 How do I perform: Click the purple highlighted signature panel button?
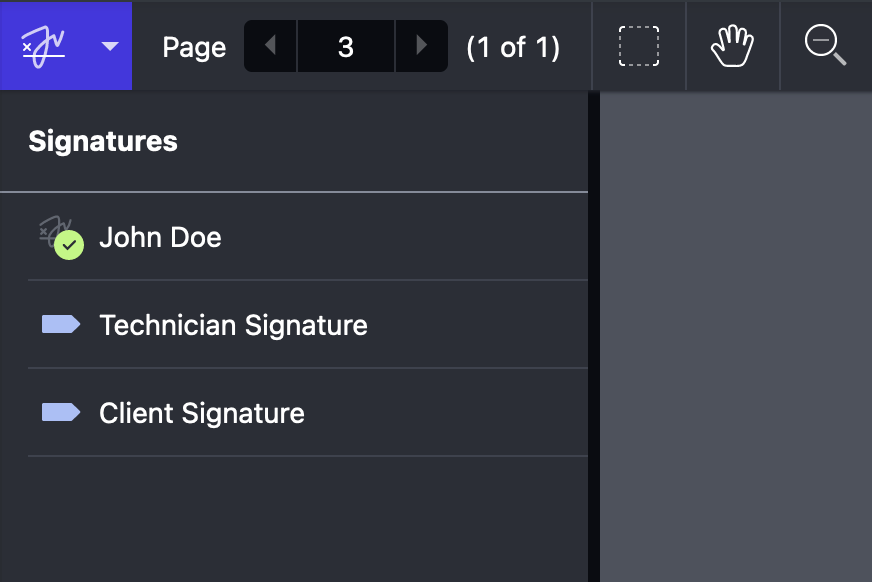(x=65, y=45)
